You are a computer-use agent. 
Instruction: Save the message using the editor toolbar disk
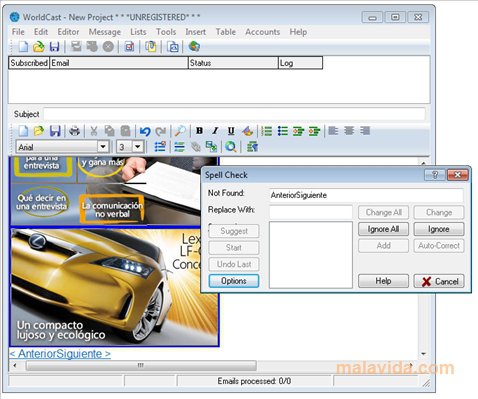click(x=55, y=131)
